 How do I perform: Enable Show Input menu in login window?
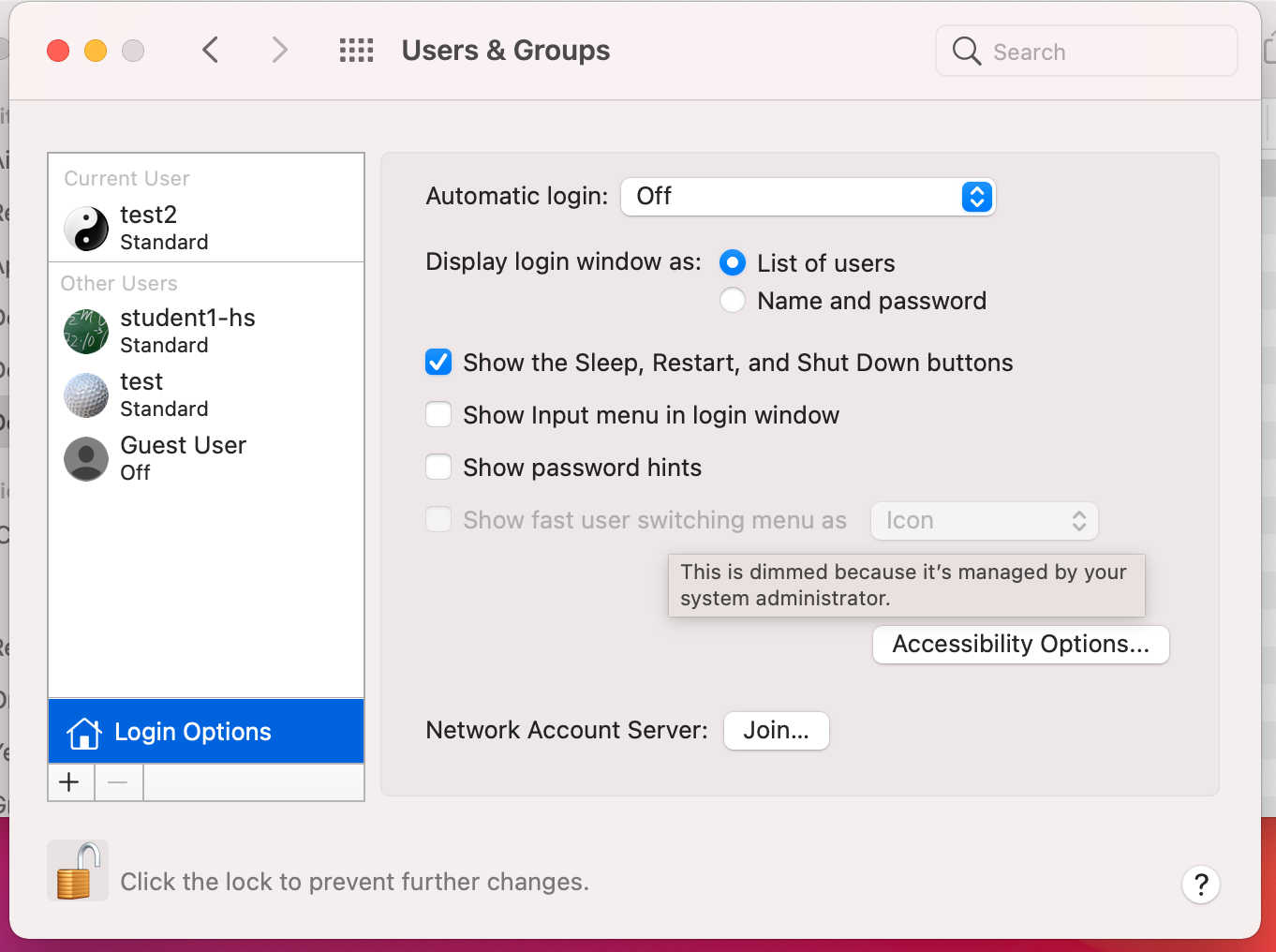click(438, 415)
